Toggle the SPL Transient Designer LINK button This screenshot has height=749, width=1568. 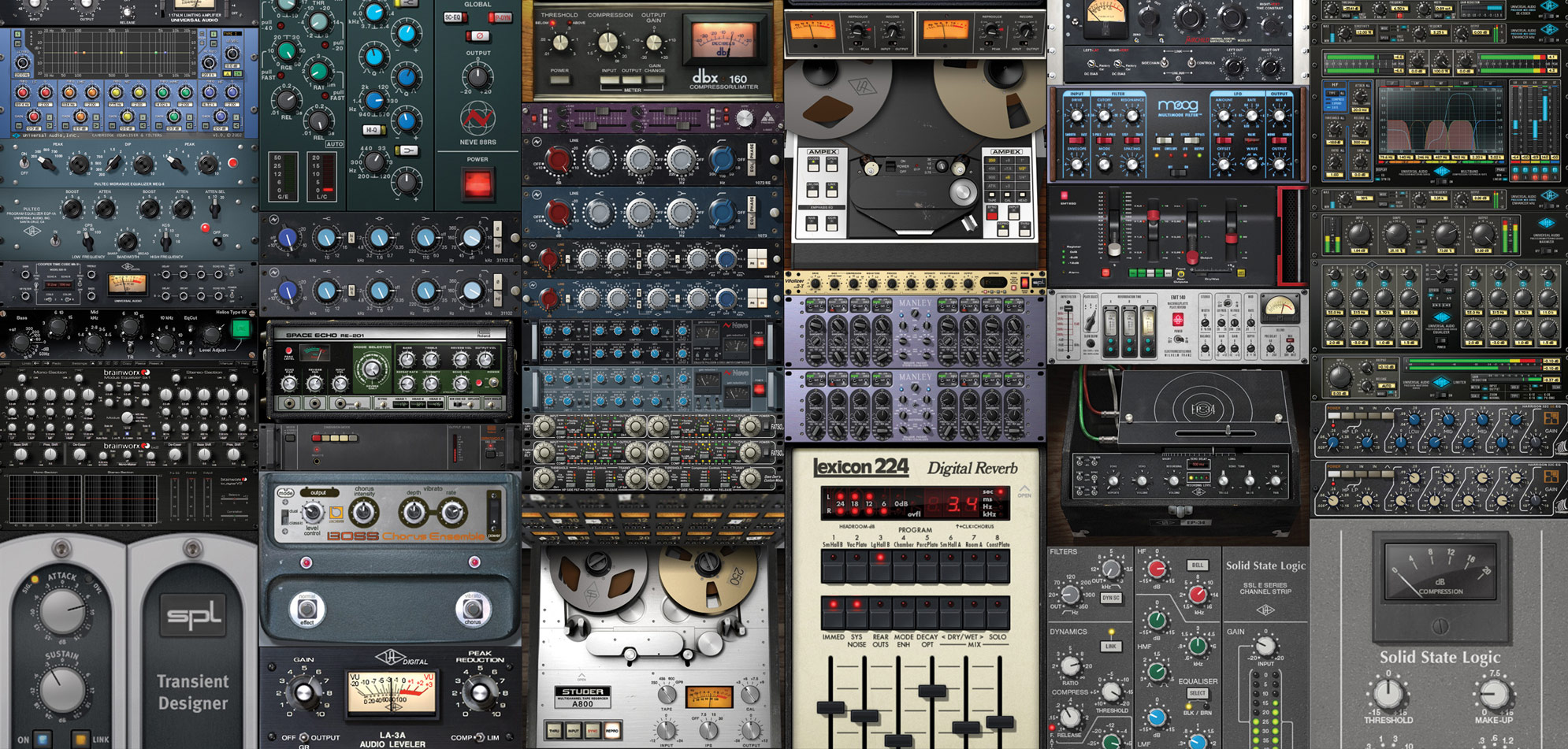pos(80,740)
